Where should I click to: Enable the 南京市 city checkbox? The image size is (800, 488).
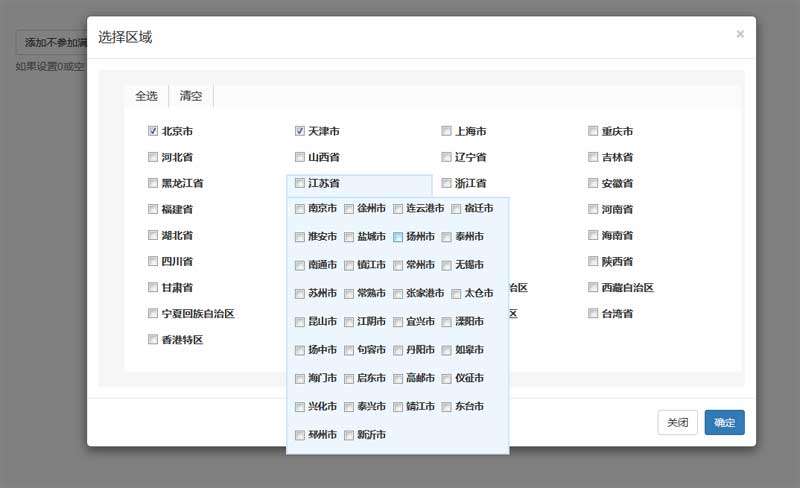point(300,209)
